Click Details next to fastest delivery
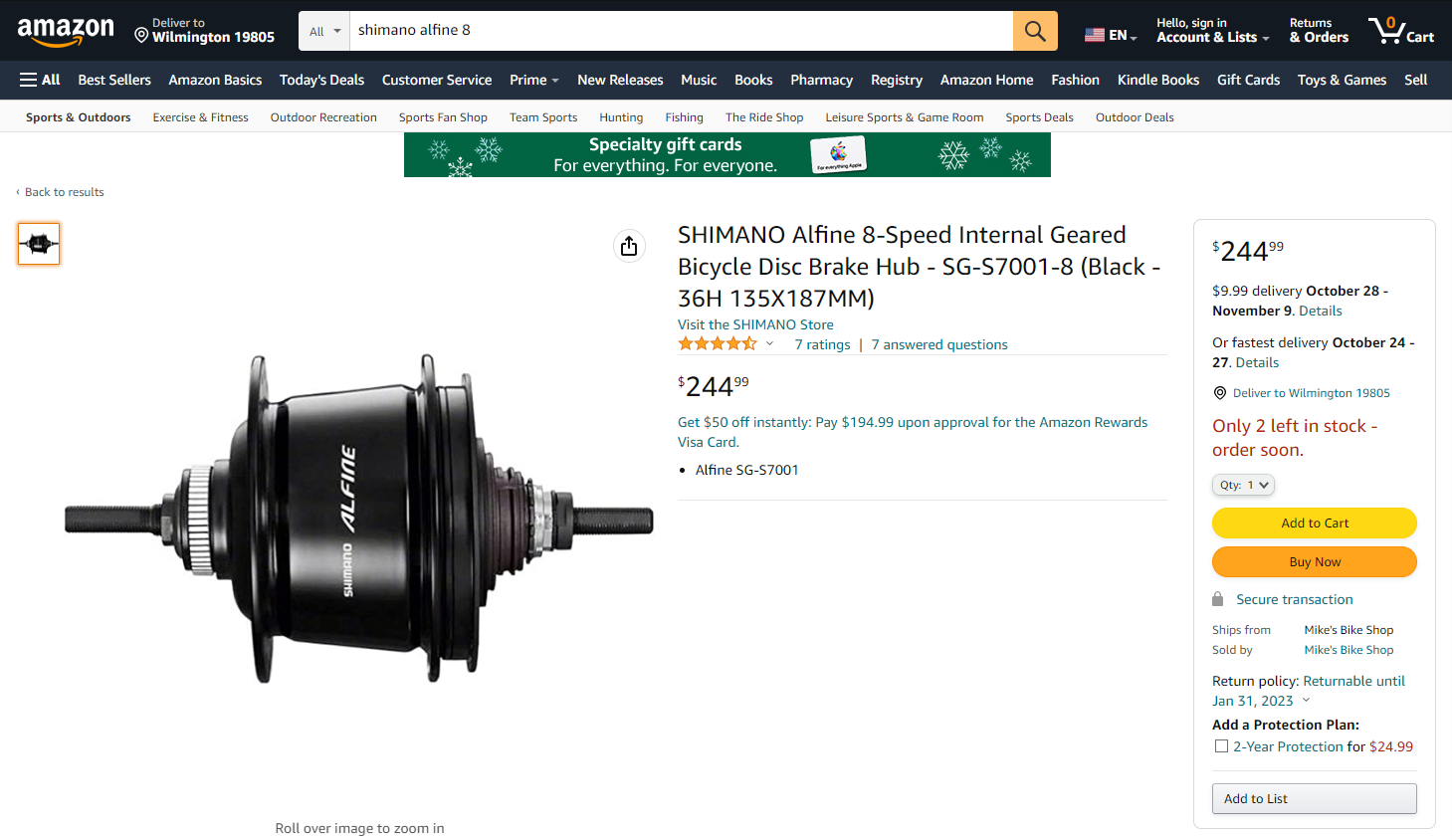The width and height of the screenshot is (1452, 840). coord(1257,362)
